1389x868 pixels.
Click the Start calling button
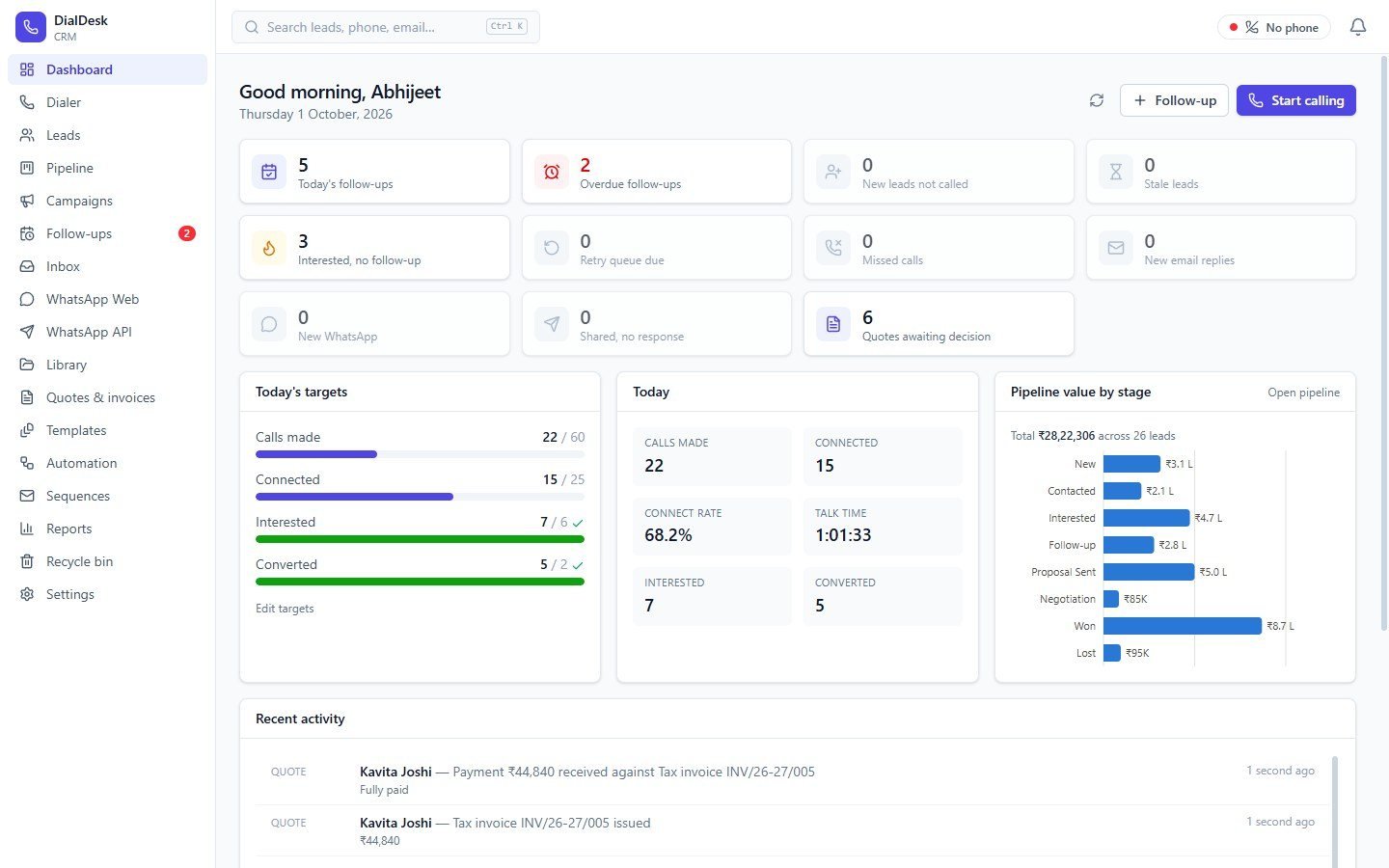coord(1296,100)
